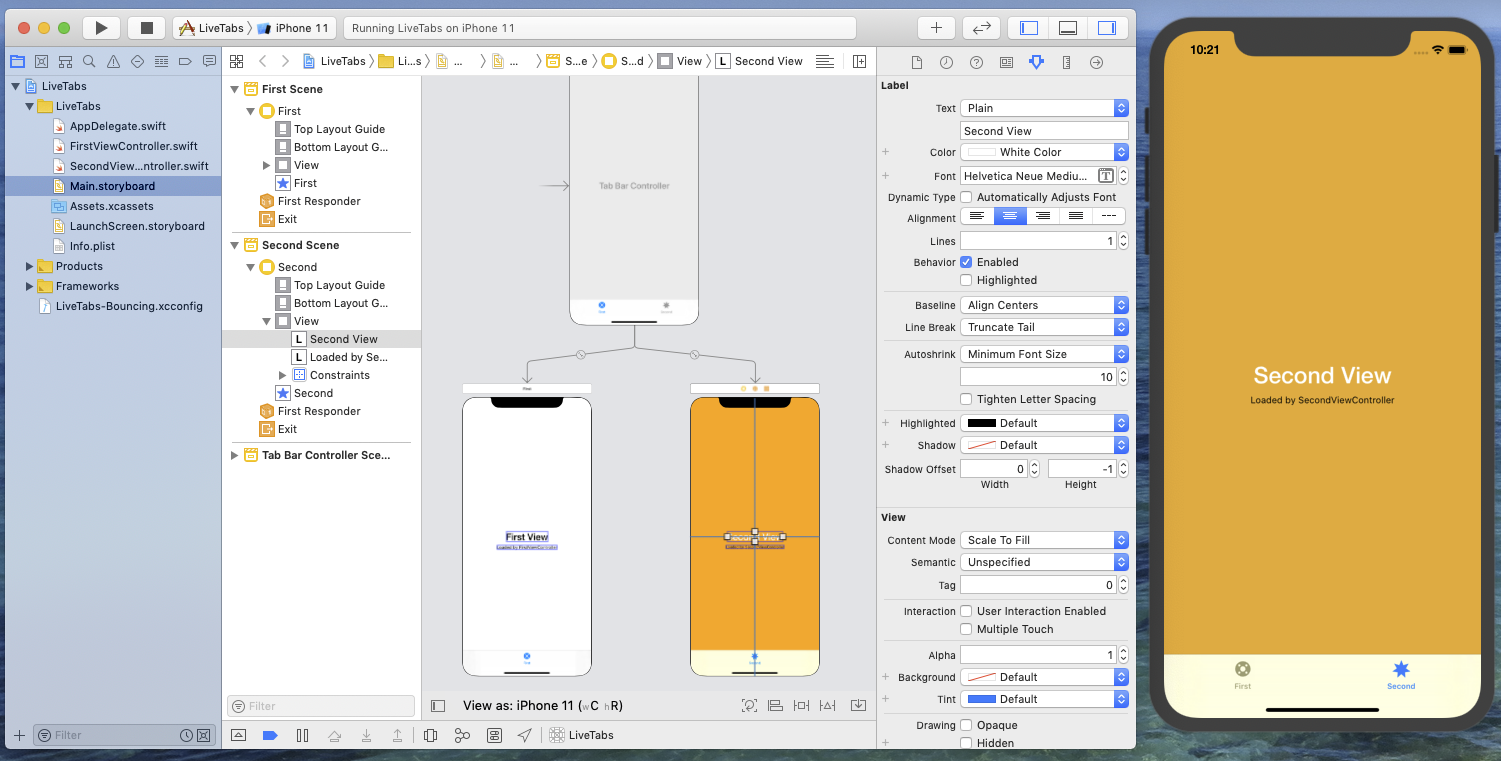The height and width of the screenshot is (761, 1501).
Task: Tap the Second tab in simulator
Action: tap(1401, 675)
